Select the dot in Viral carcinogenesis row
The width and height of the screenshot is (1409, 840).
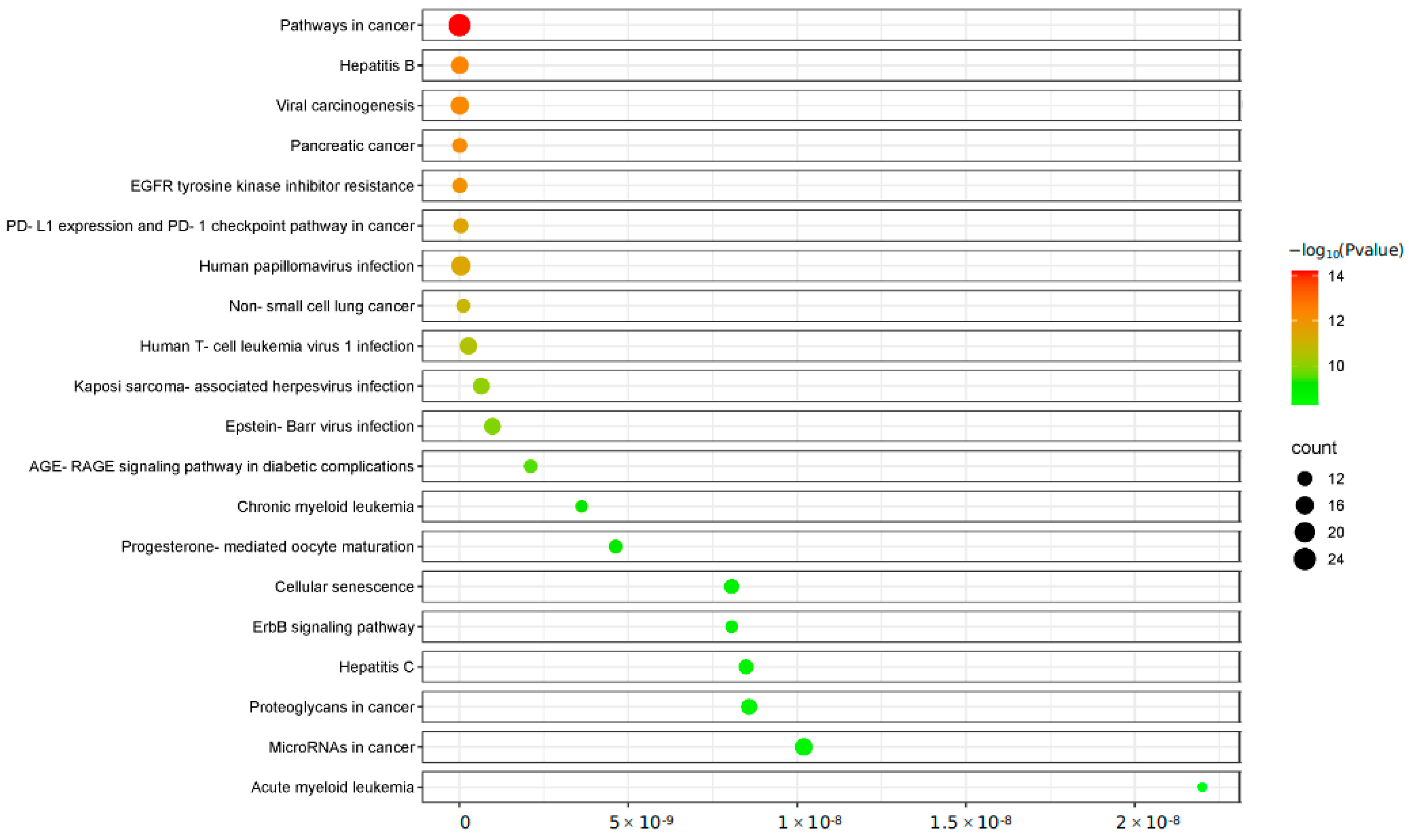tap(460, 106)
